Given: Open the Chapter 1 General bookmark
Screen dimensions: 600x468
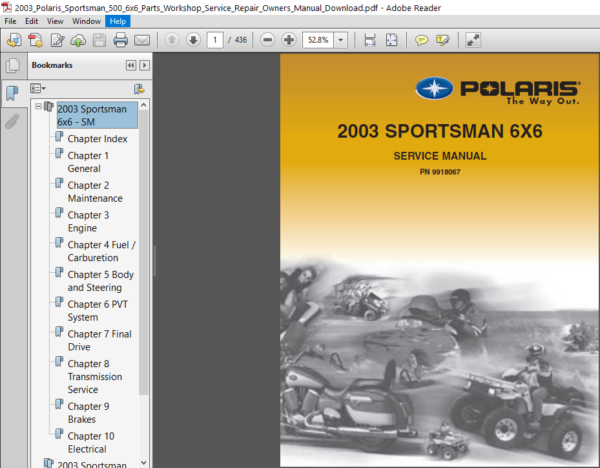Looking at the screenshot, I should pos(88,162).
